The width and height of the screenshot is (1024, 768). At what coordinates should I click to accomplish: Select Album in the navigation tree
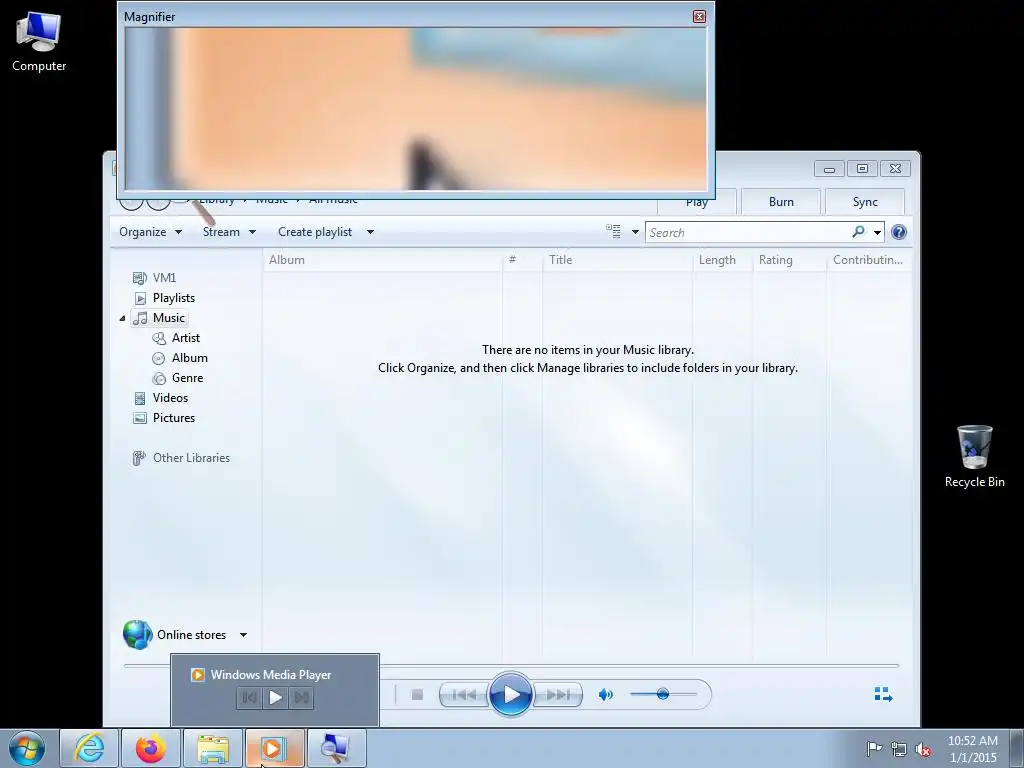pos(189,358)
